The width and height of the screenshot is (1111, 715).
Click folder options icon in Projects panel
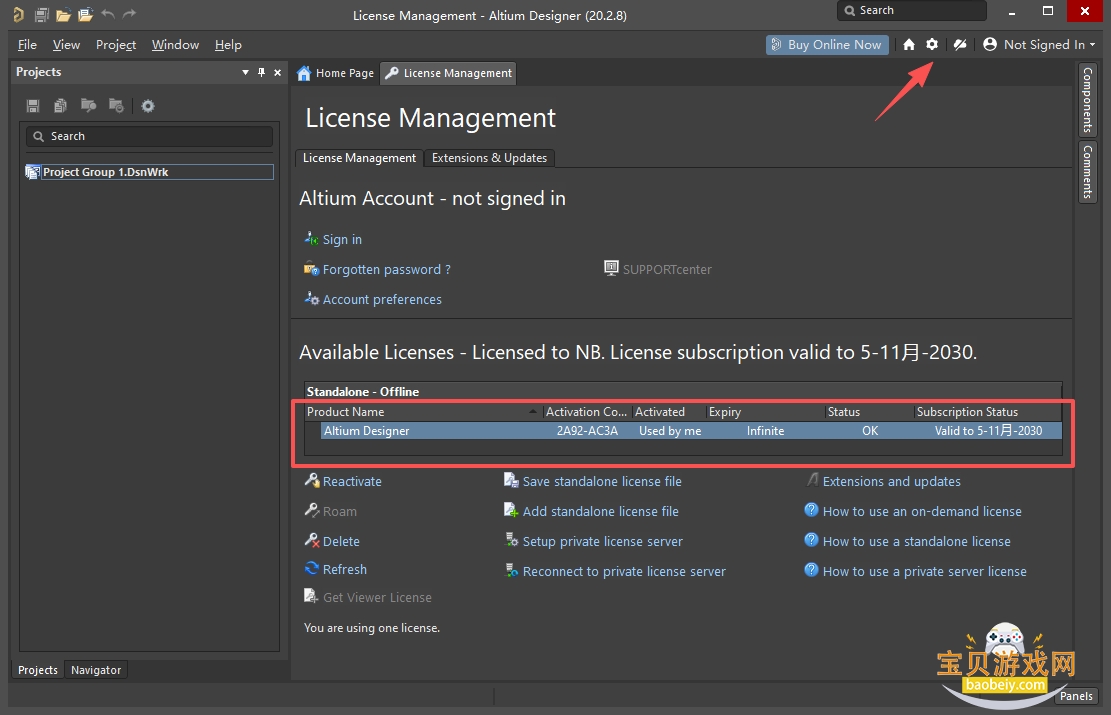point(116,106)
